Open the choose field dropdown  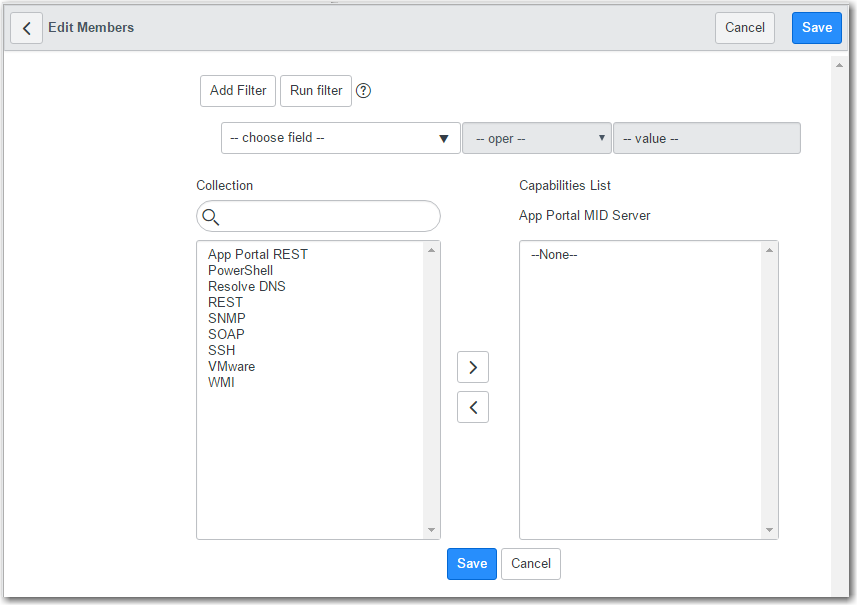341,138
